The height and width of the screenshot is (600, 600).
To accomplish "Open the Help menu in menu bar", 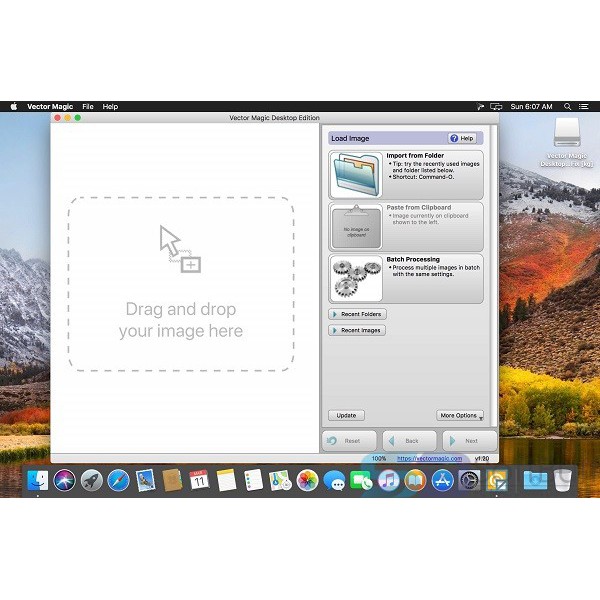I will pyautogui.click(x=110, y=106).
